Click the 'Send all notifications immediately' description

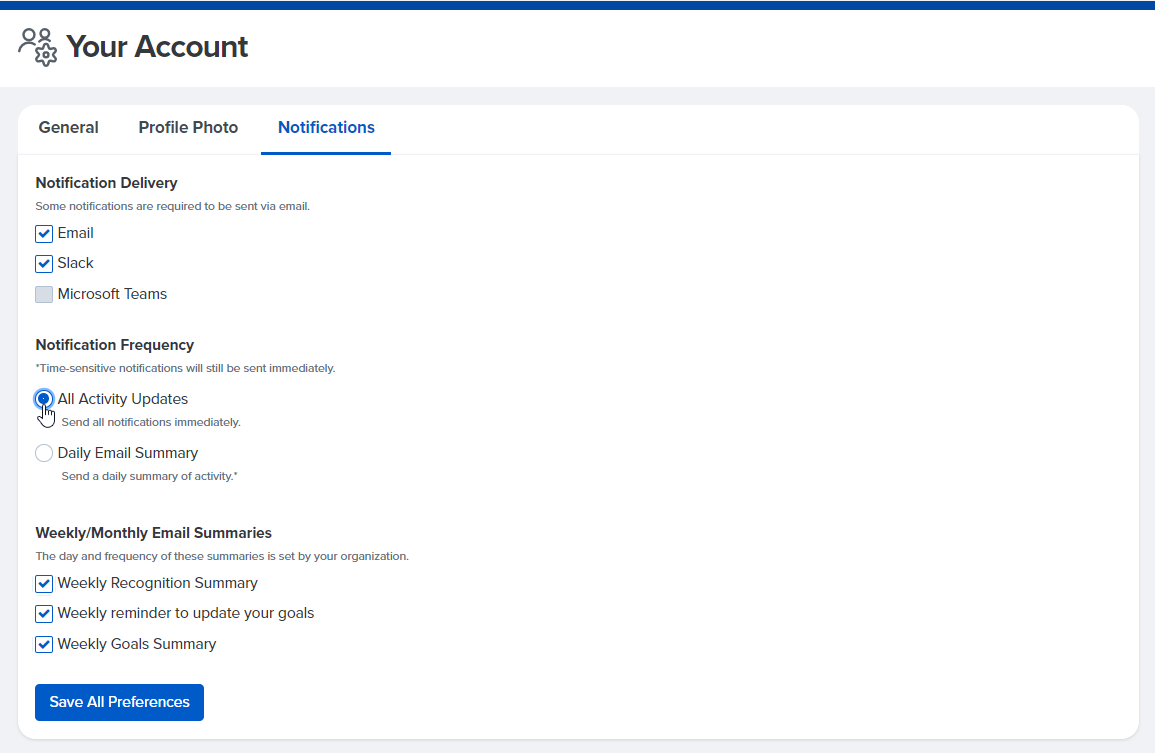pos(150,422)
